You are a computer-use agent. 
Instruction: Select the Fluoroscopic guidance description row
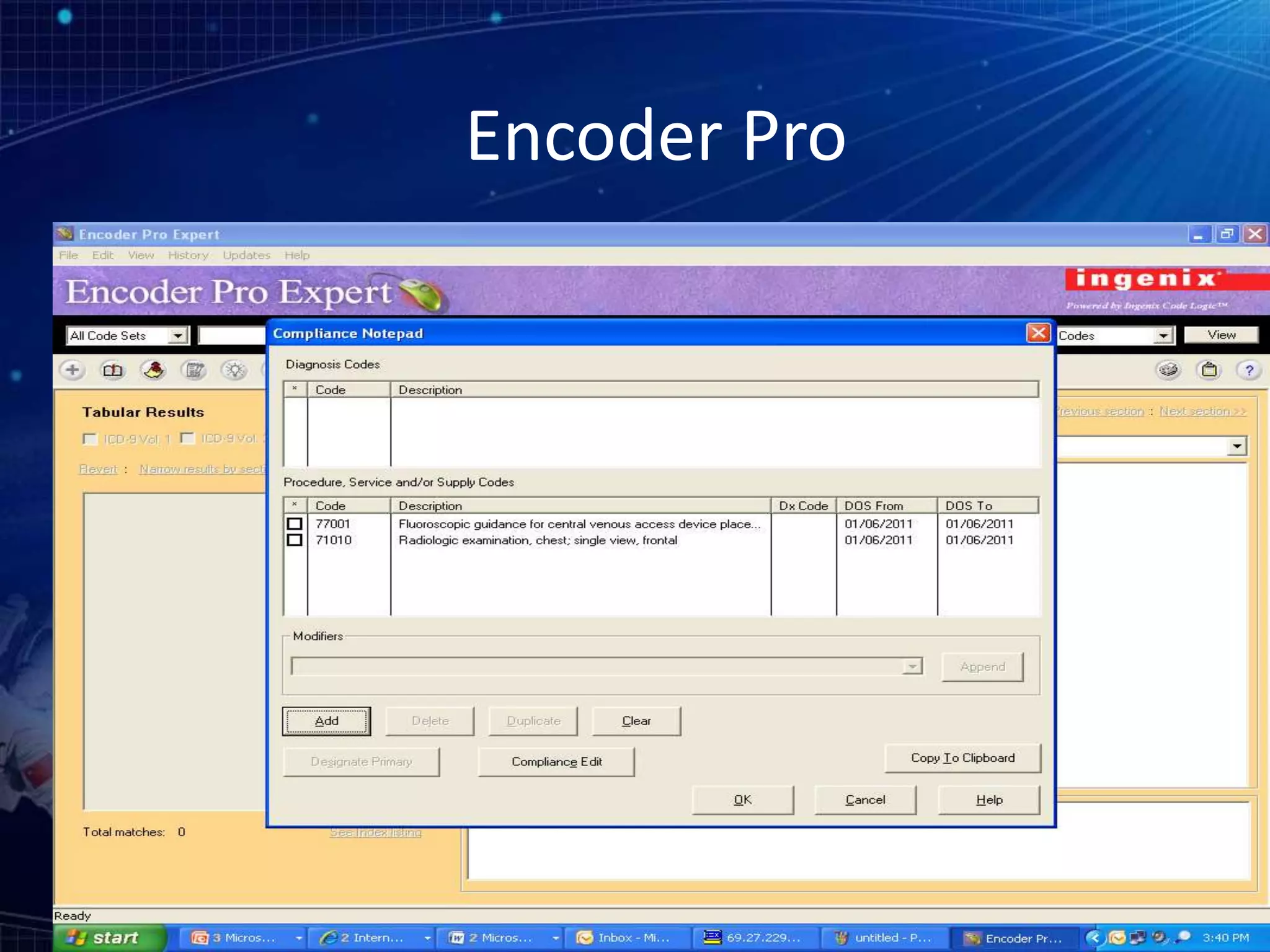[579, 524]
